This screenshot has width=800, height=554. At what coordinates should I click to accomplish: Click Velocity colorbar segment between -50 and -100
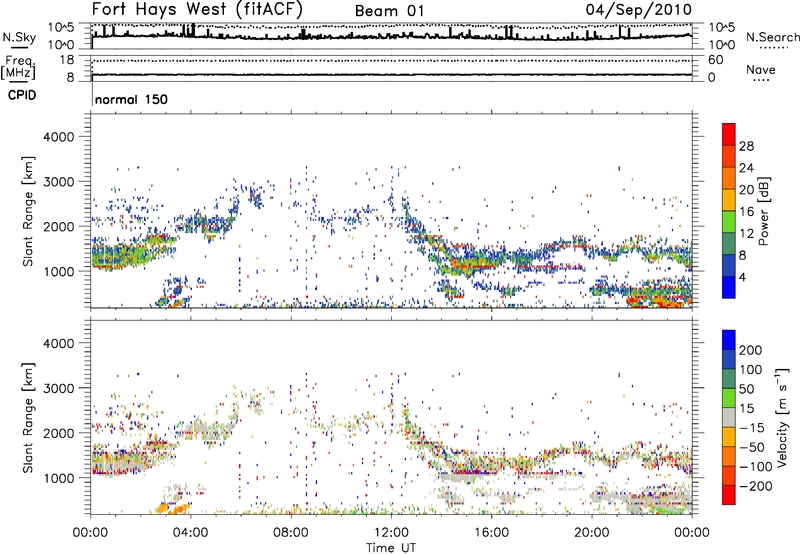click(729, 456)
